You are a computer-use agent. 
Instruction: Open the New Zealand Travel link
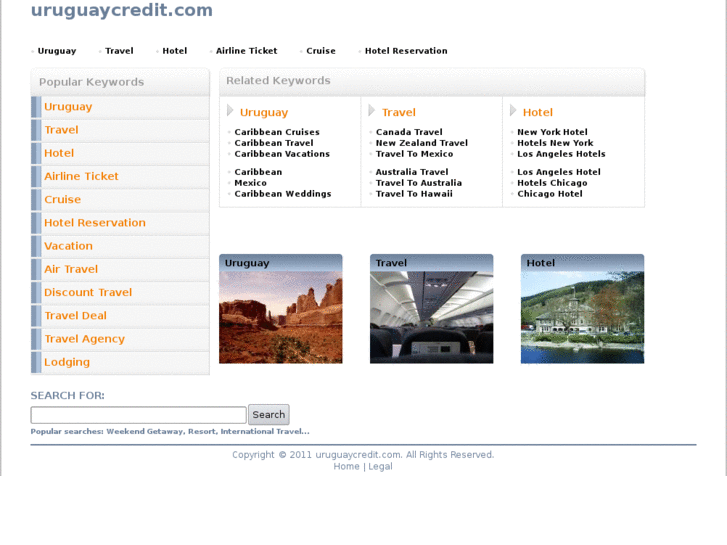(x=422, y=143)
